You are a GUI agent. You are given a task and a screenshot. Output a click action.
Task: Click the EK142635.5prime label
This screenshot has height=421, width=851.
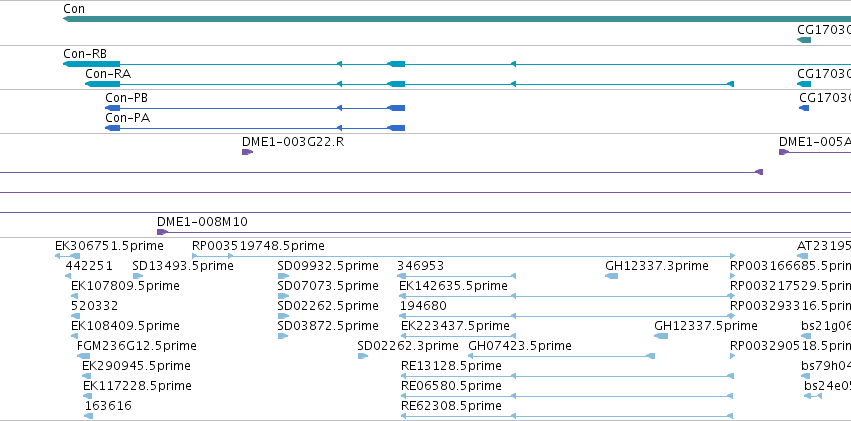pyautogui.click(x=454, y=286)
